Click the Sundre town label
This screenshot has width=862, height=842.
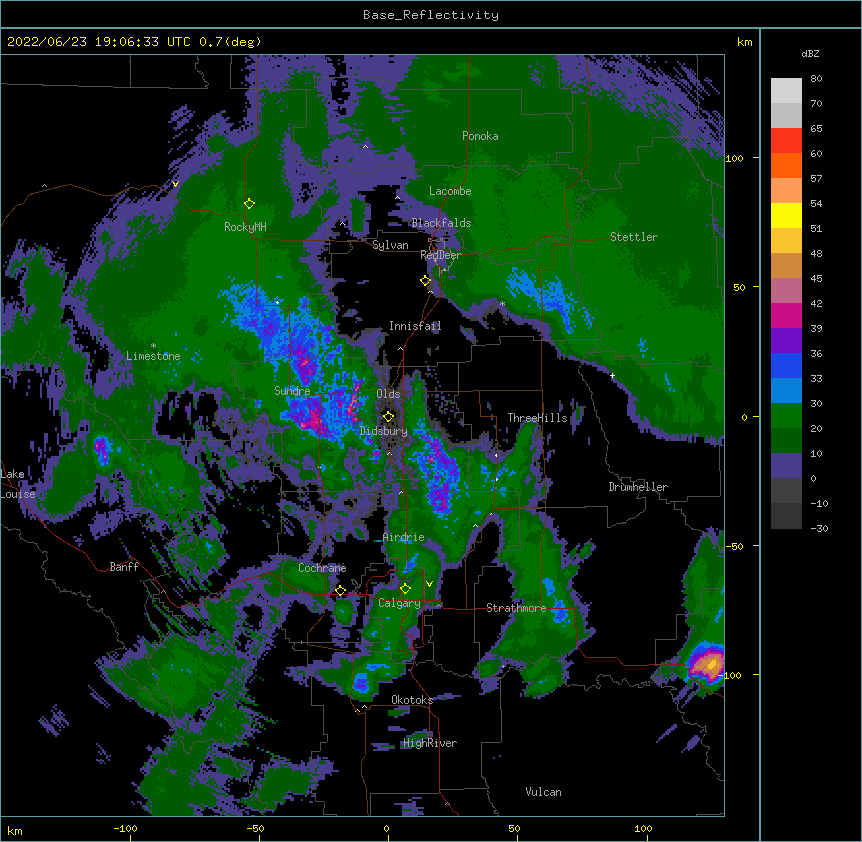pos(292,391)
